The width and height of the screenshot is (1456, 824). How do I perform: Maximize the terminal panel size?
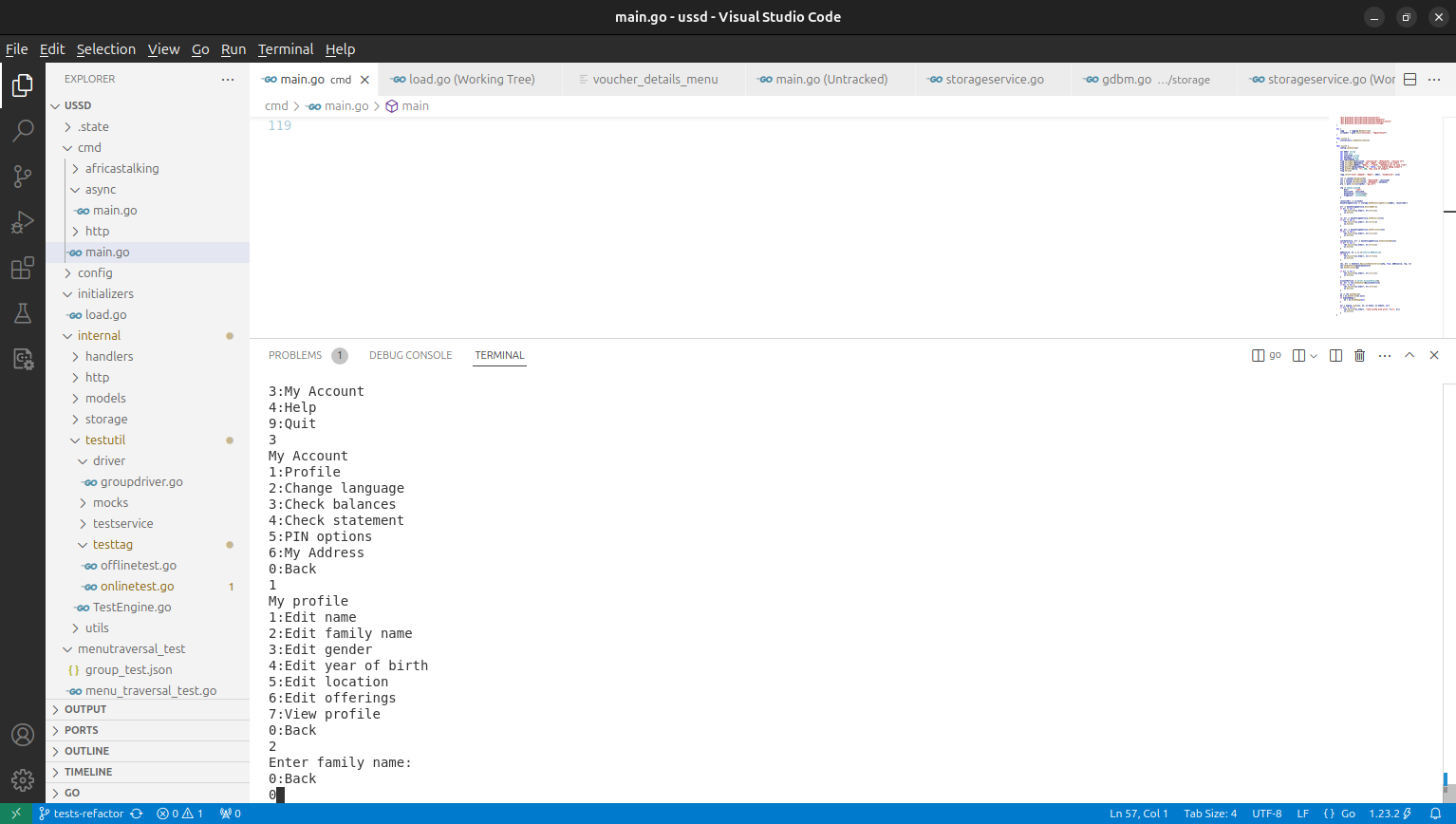1409,355
